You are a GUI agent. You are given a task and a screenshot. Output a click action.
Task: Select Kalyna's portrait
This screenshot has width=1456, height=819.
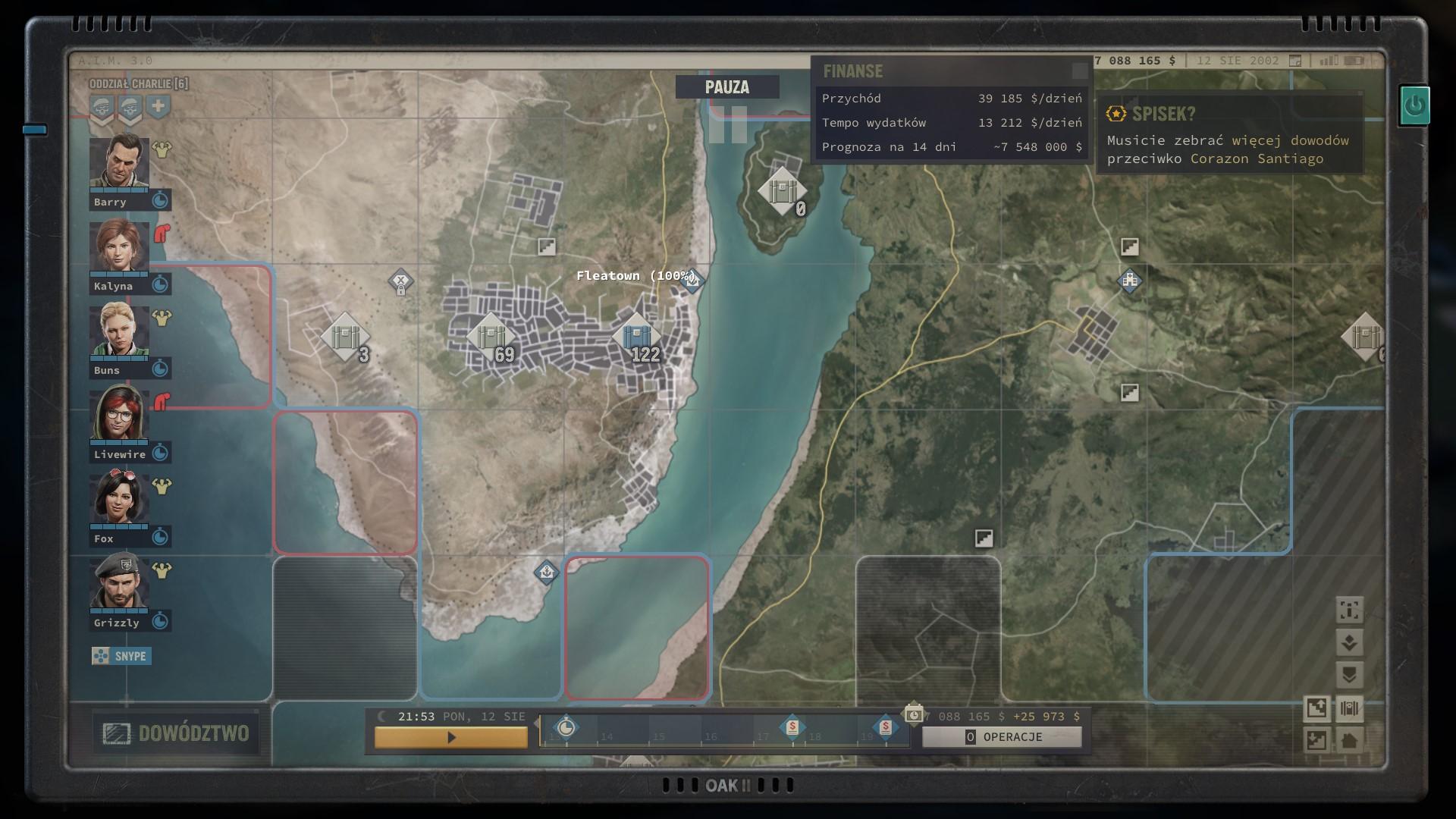pyautogui.click(x=119, y=246)
